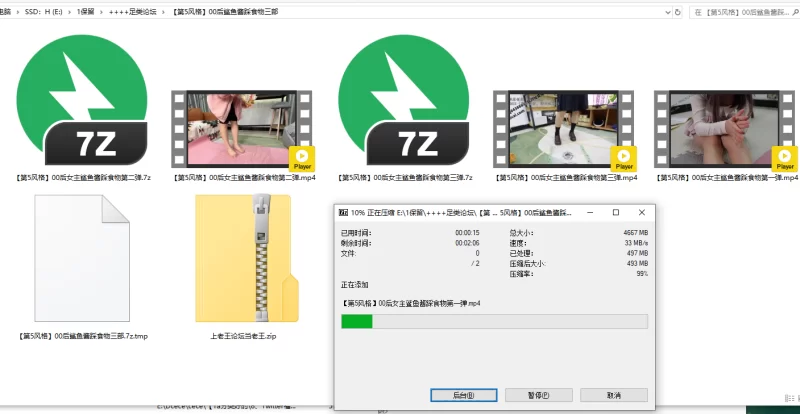Click the 已处理 label
The width and height of the screenshot is (800, 414).
click(x=521, y=253)
